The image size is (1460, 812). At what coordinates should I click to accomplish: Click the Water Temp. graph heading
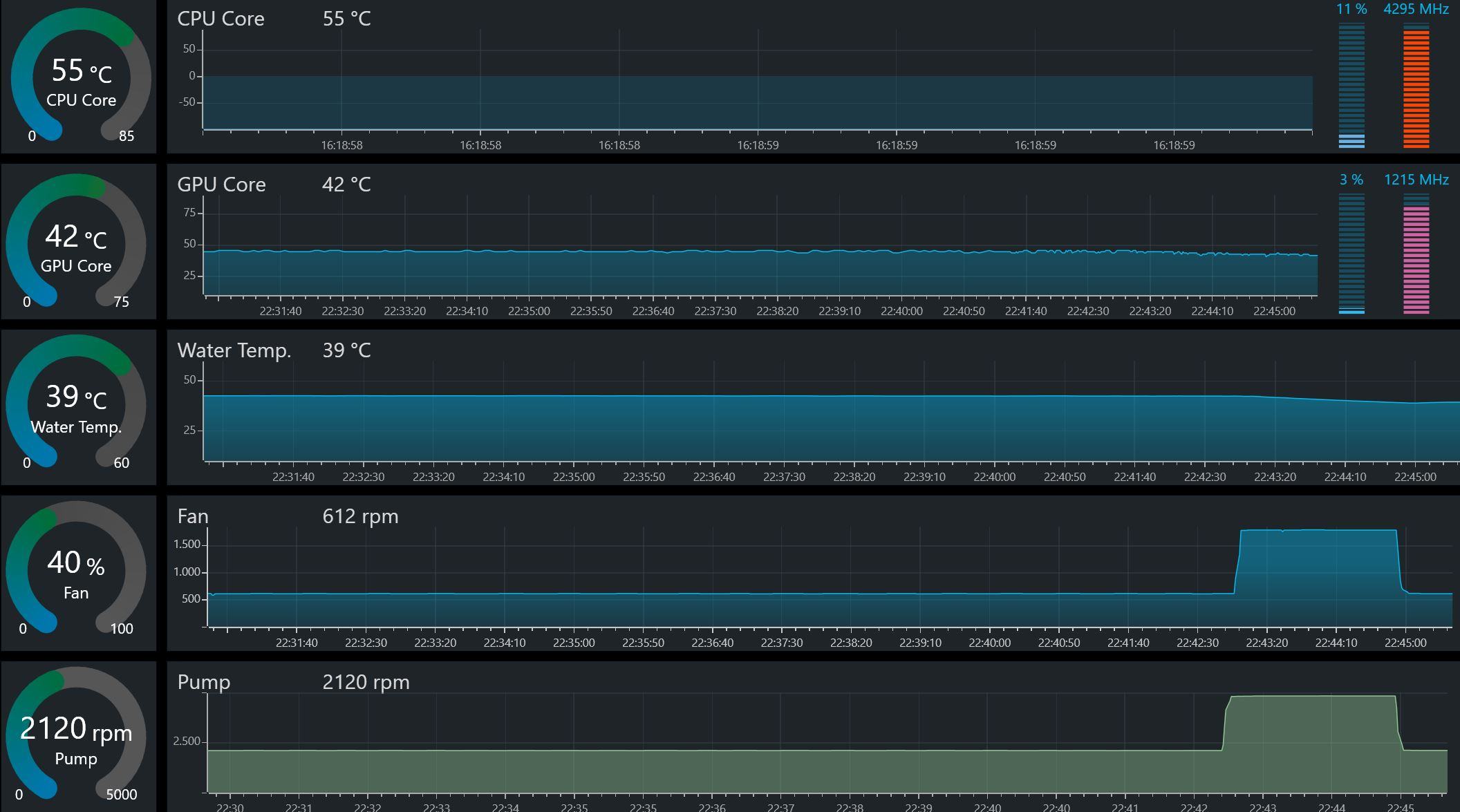pyautogui.click(x=234, y=350)
